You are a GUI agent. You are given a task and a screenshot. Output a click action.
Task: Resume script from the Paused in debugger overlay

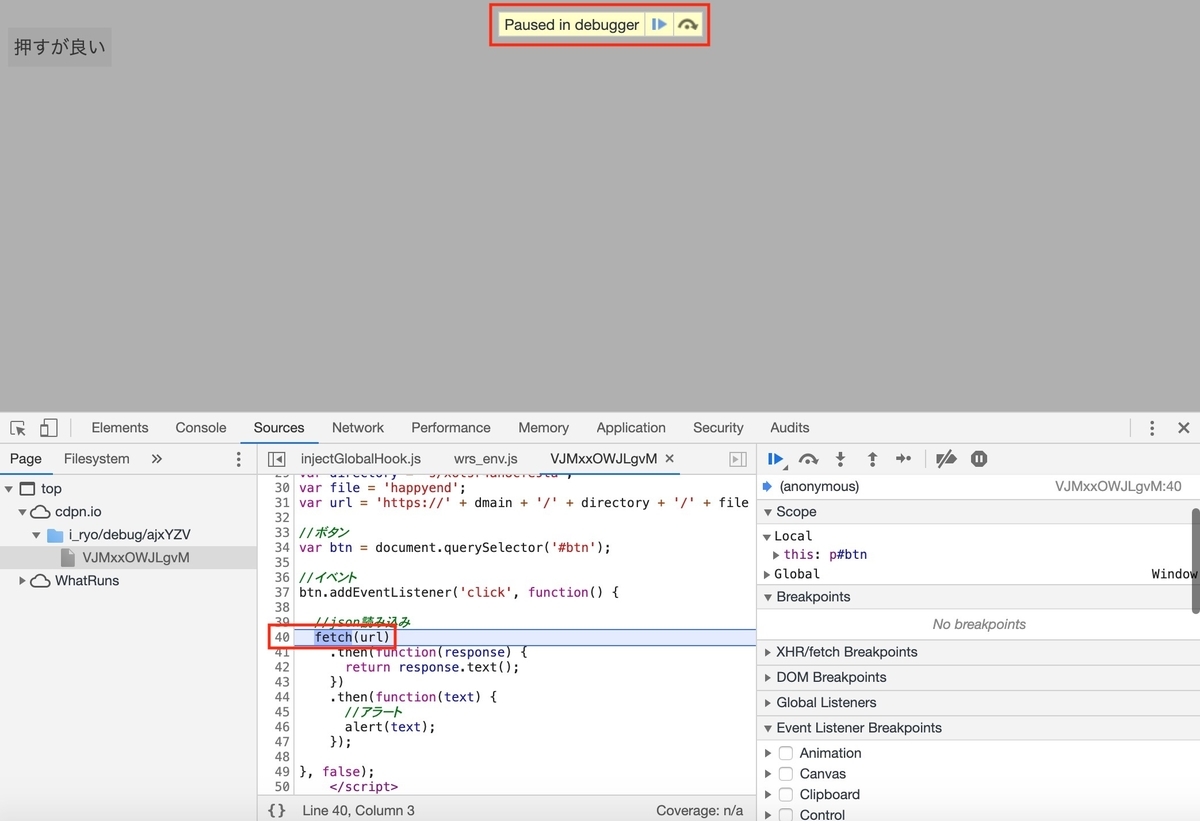658,25
